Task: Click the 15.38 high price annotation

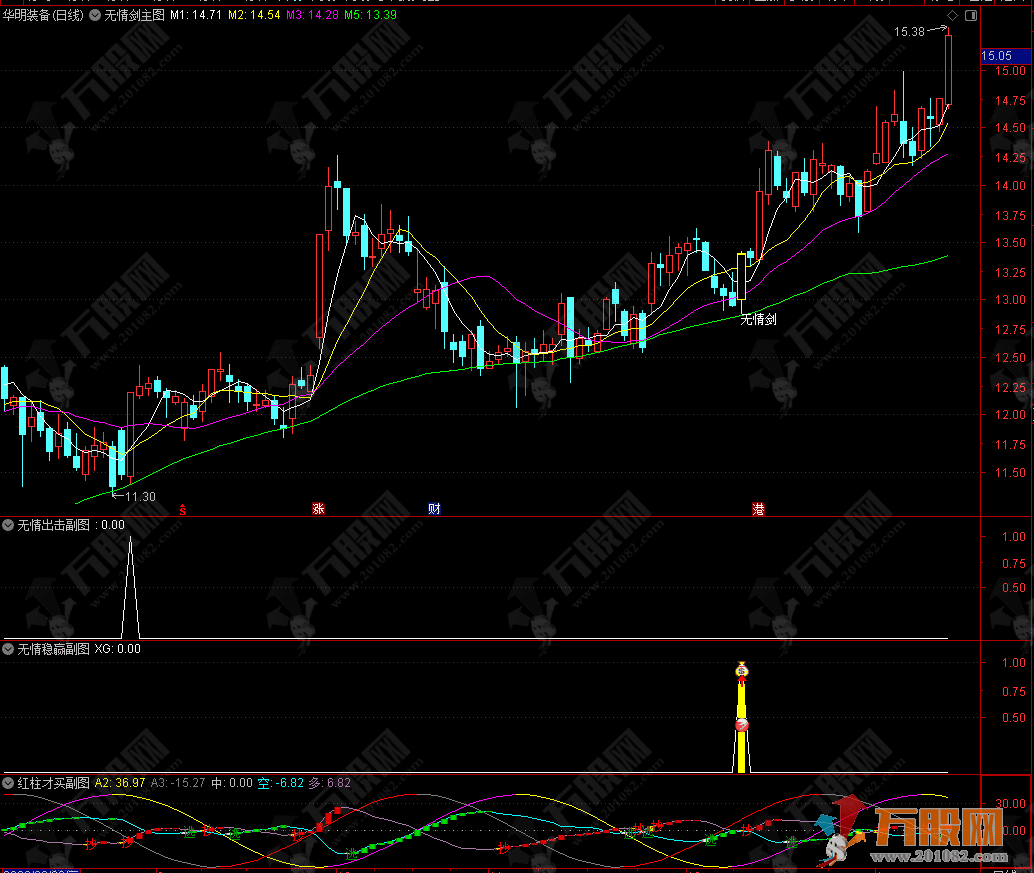Action: 909,32
